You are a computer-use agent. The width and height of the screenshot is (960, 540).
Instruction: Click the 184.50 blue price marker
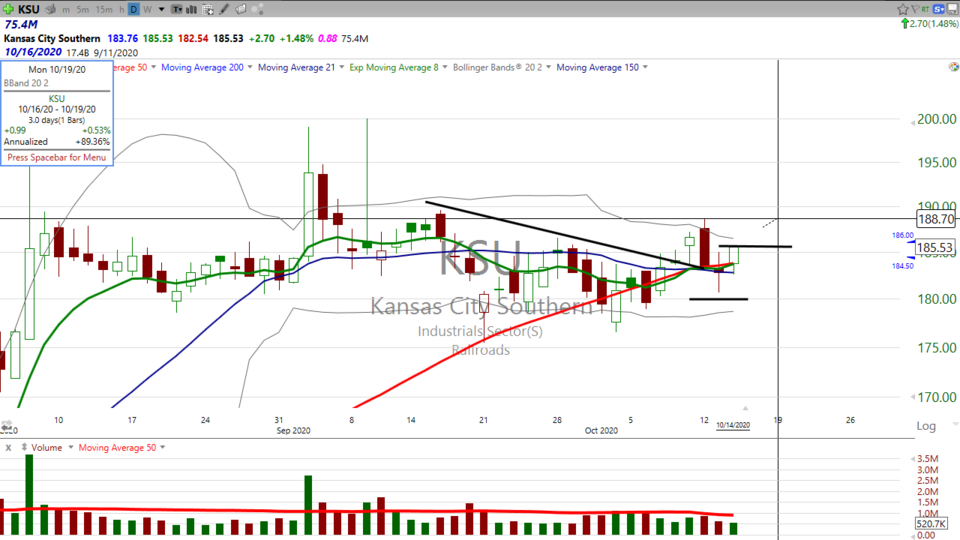(x=902, y=266)
